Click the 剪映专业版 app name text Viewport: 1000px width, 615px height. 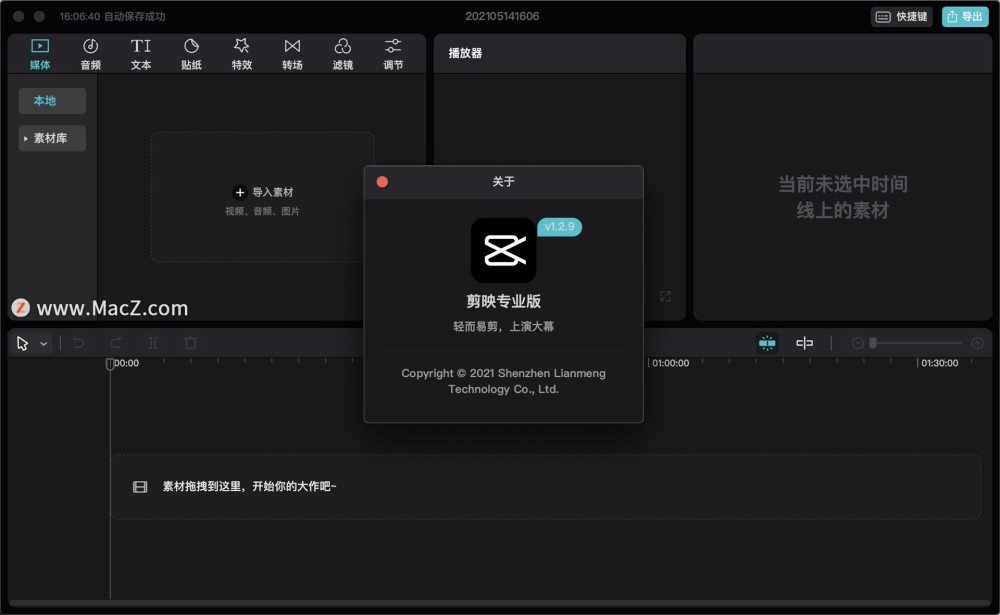pyautogui.click(x=503, y=301)
